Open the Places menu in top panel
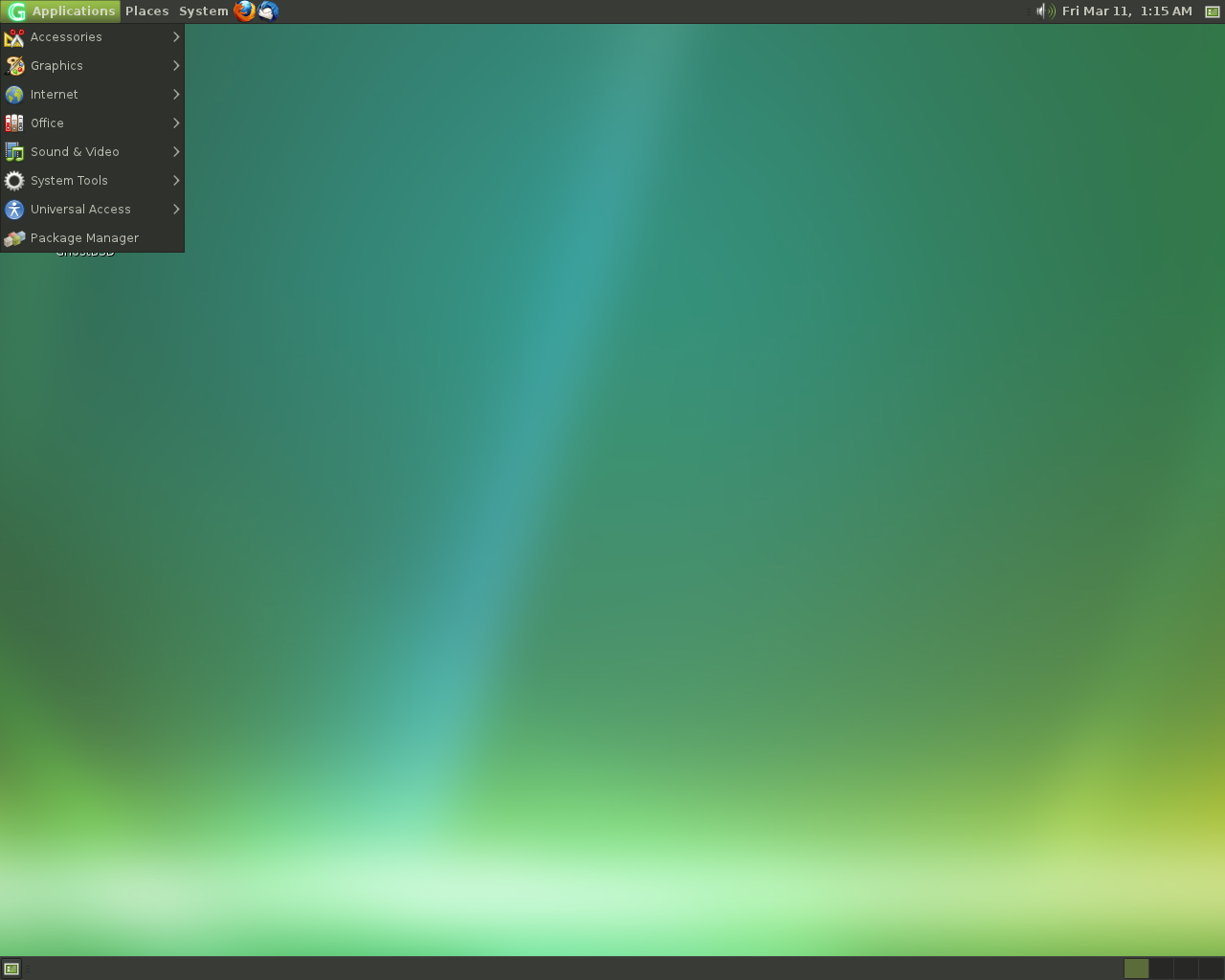 click(x=146, y=11)
